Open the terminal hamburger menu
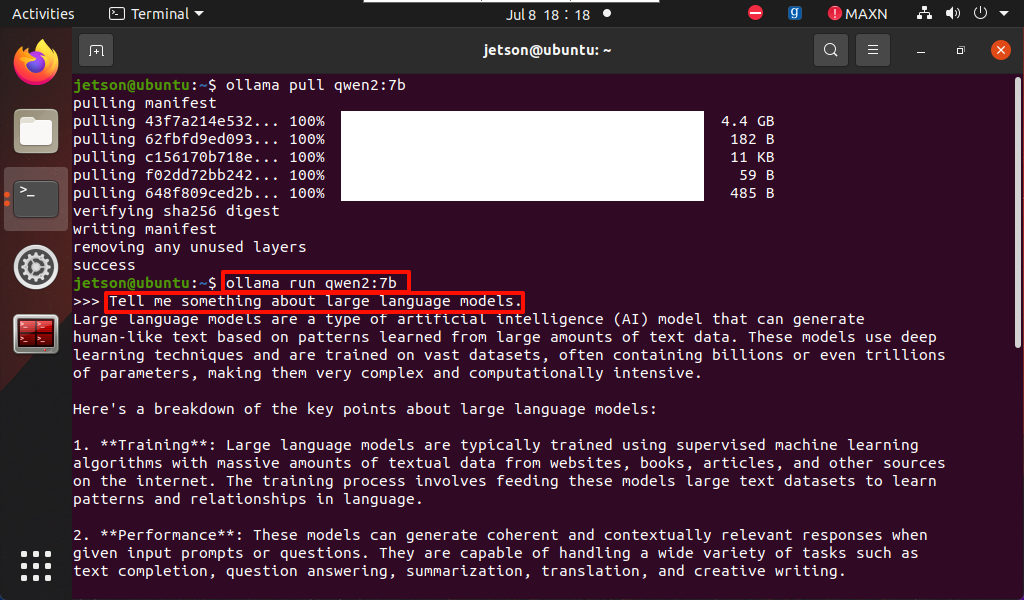 tap(872, 50)
